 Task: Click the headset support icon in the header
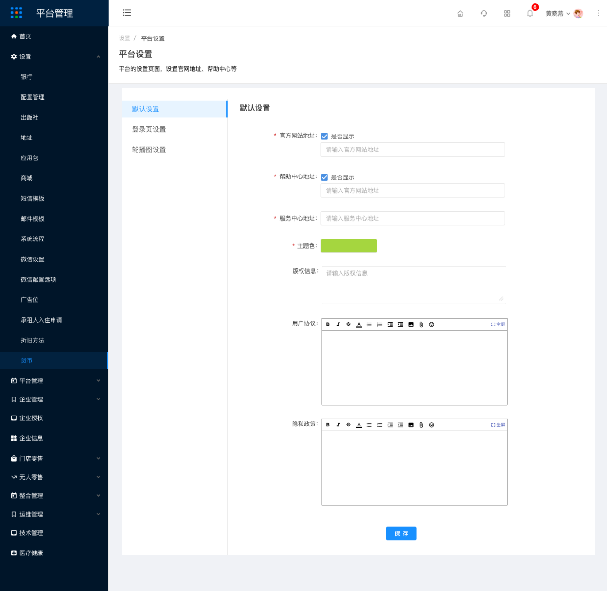(484, 14)
